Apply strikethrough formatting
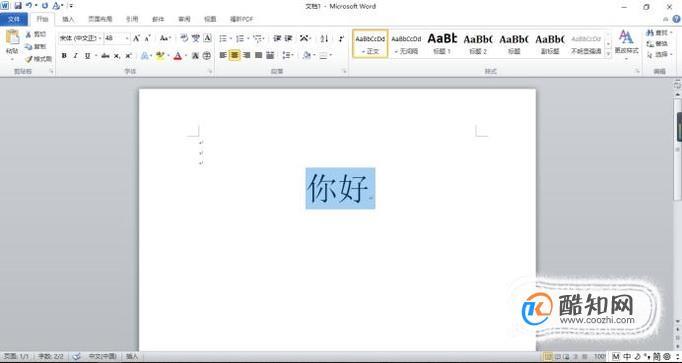Viewport: 682px width, 363px height. coord(105,56)
